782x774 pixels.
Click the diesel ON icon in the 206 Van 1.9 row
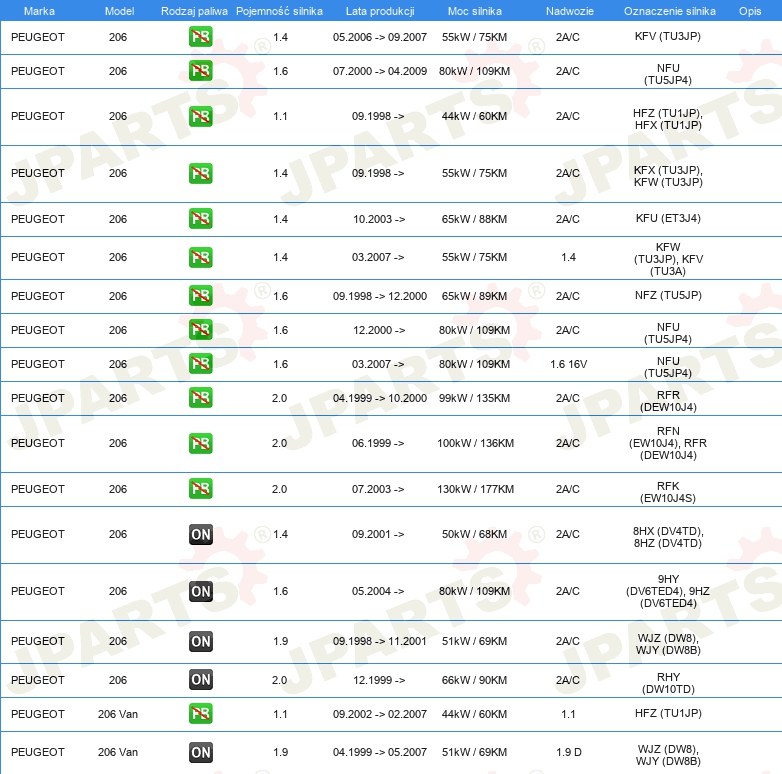tap(201, 752)
